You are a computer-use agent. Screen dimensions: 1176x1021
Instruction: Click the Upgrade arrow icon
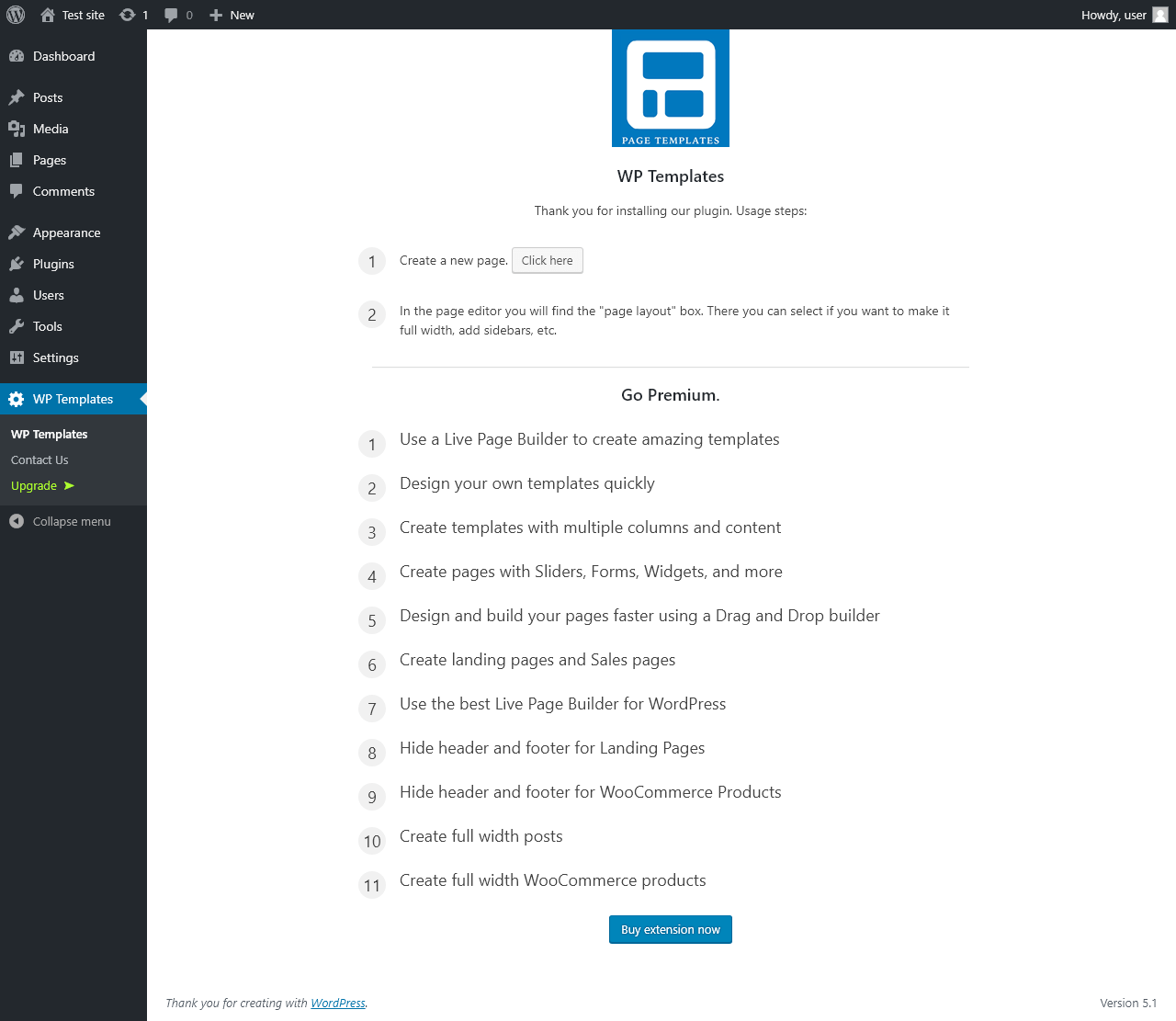[x=69, y=485]
